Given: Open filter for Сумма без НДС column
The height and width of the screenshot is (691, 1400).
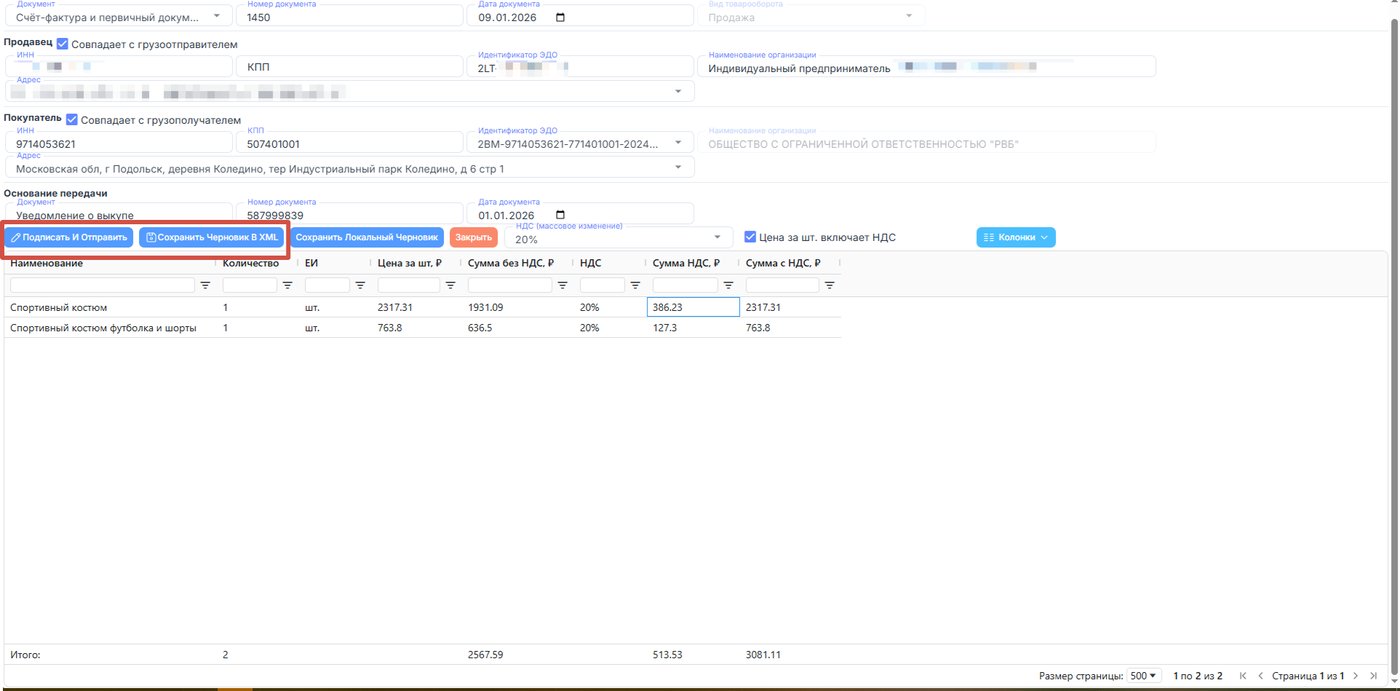Looking at the screenshot, I should [562, 285].
